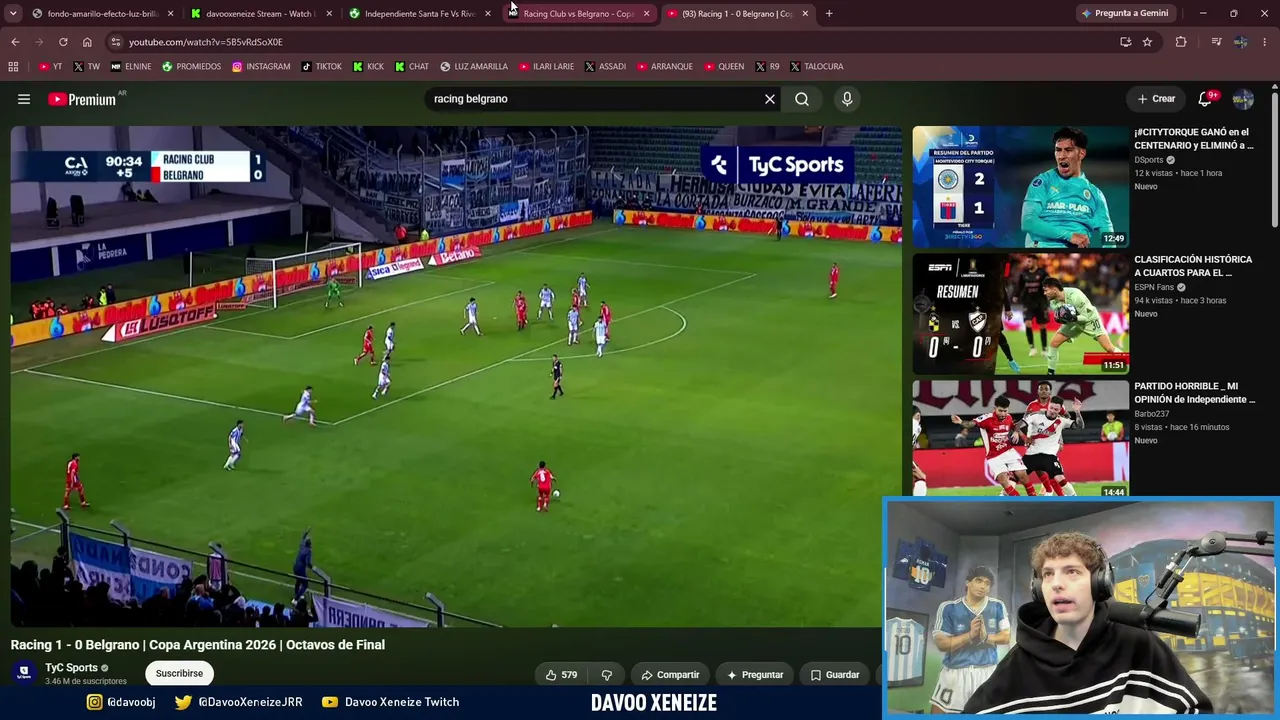View site information icon in address bar
1280x720 pixels.
[x=116, y=42]
